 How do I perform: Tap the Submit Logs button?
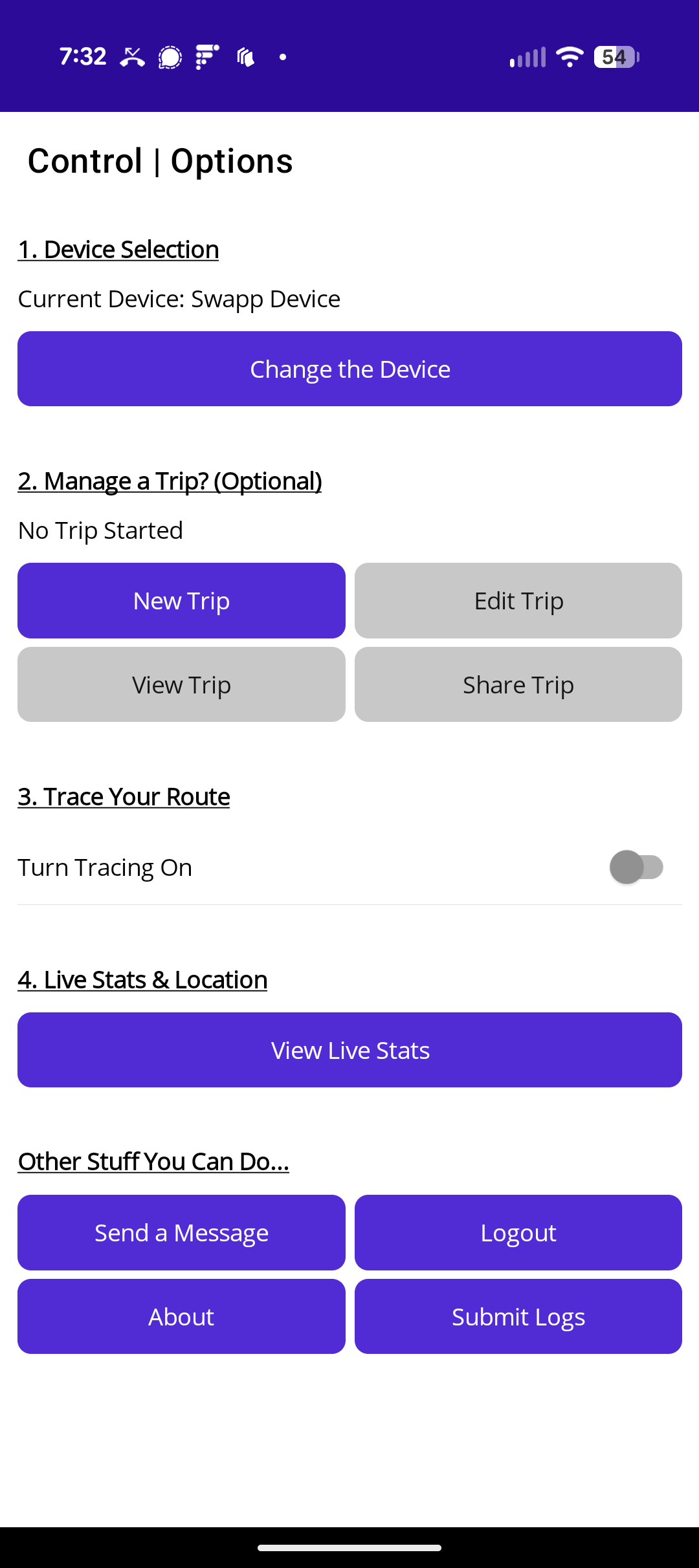(518, 1317)
